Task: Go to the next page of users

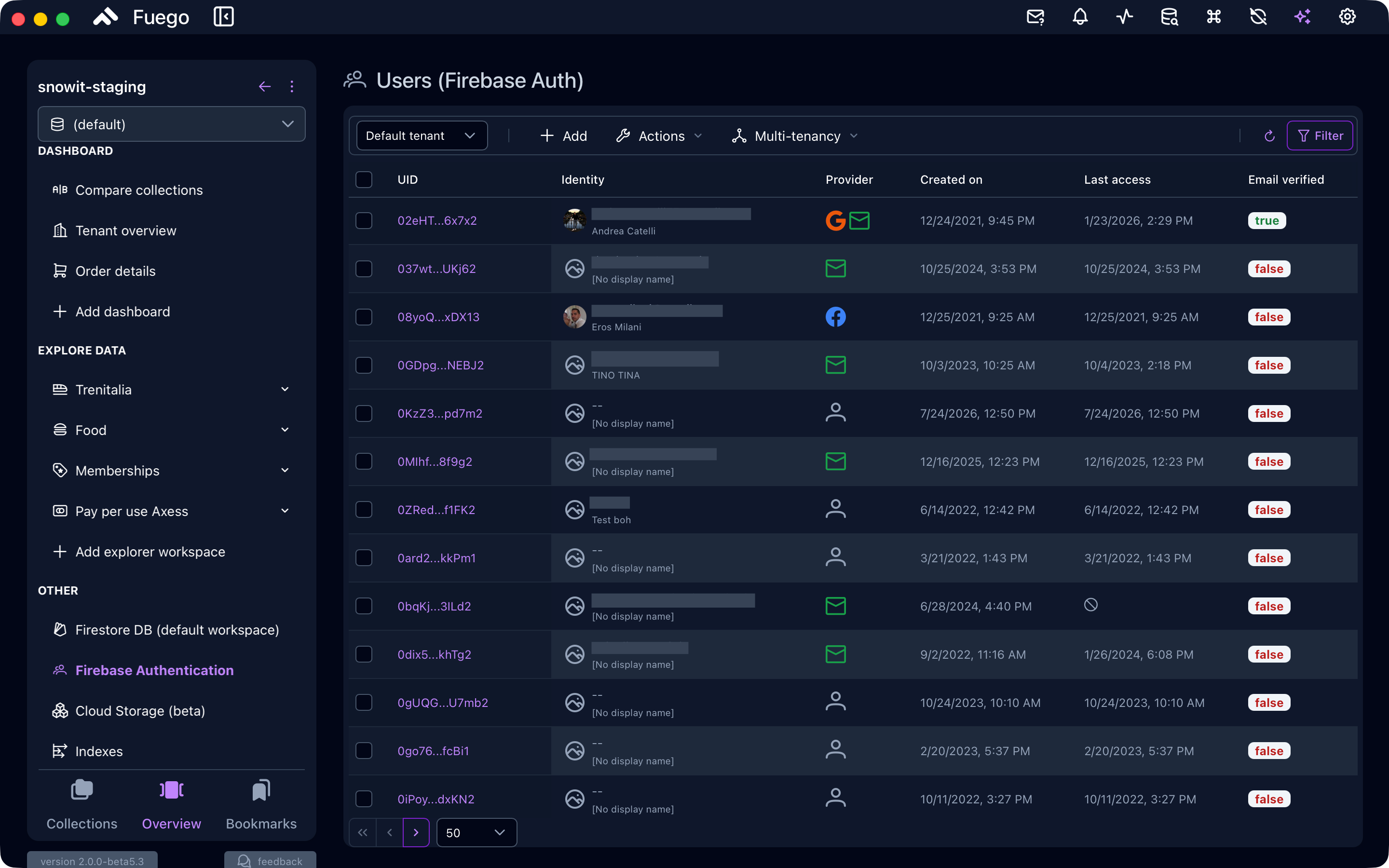Action: (416, 832)
